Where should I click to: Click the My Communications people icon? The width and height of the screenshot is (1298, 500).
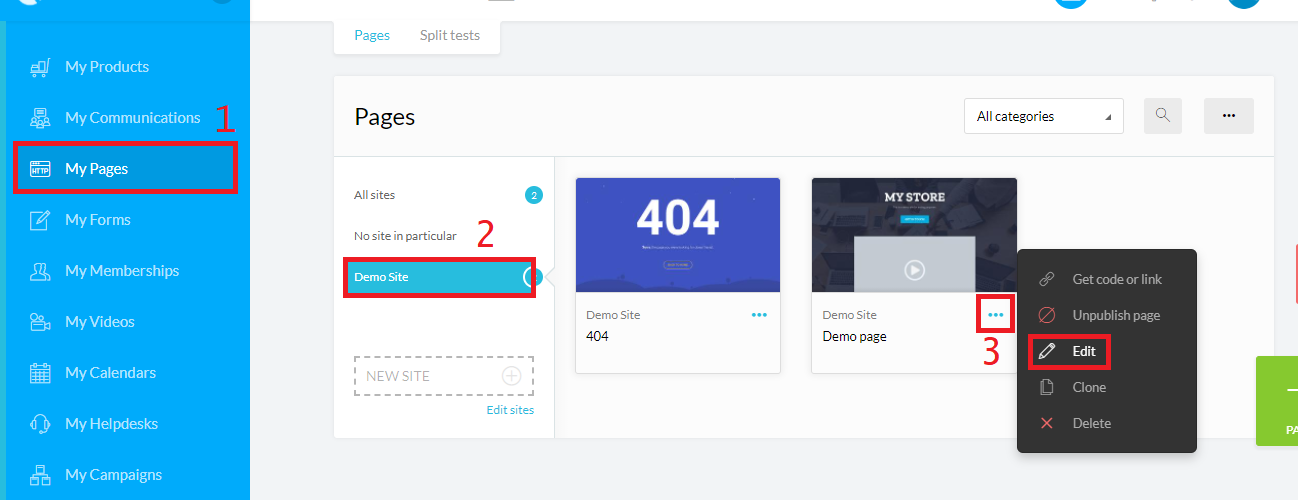(x=40, y=118)
